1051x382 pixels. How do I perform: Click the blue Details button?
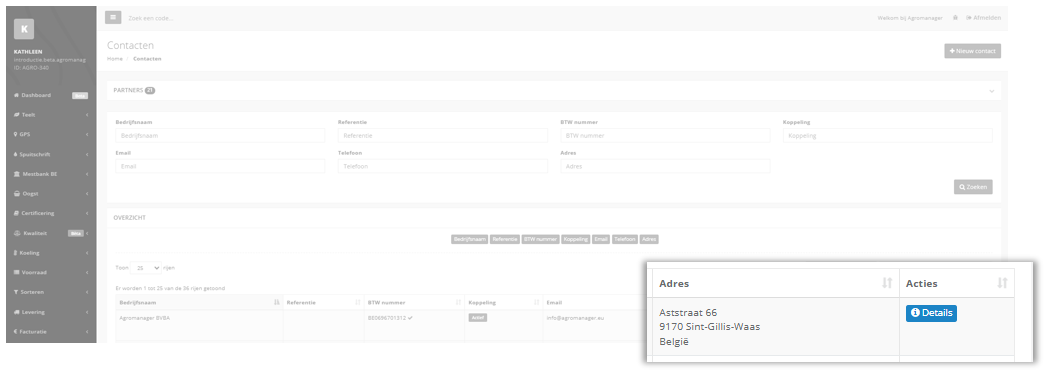coord(931,313)
